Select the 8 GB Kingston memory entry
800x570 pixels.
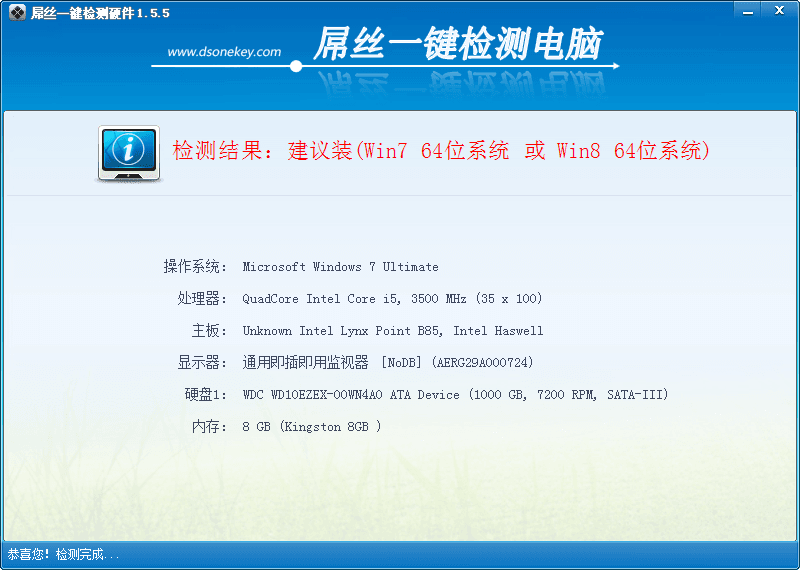pos(312,427)
